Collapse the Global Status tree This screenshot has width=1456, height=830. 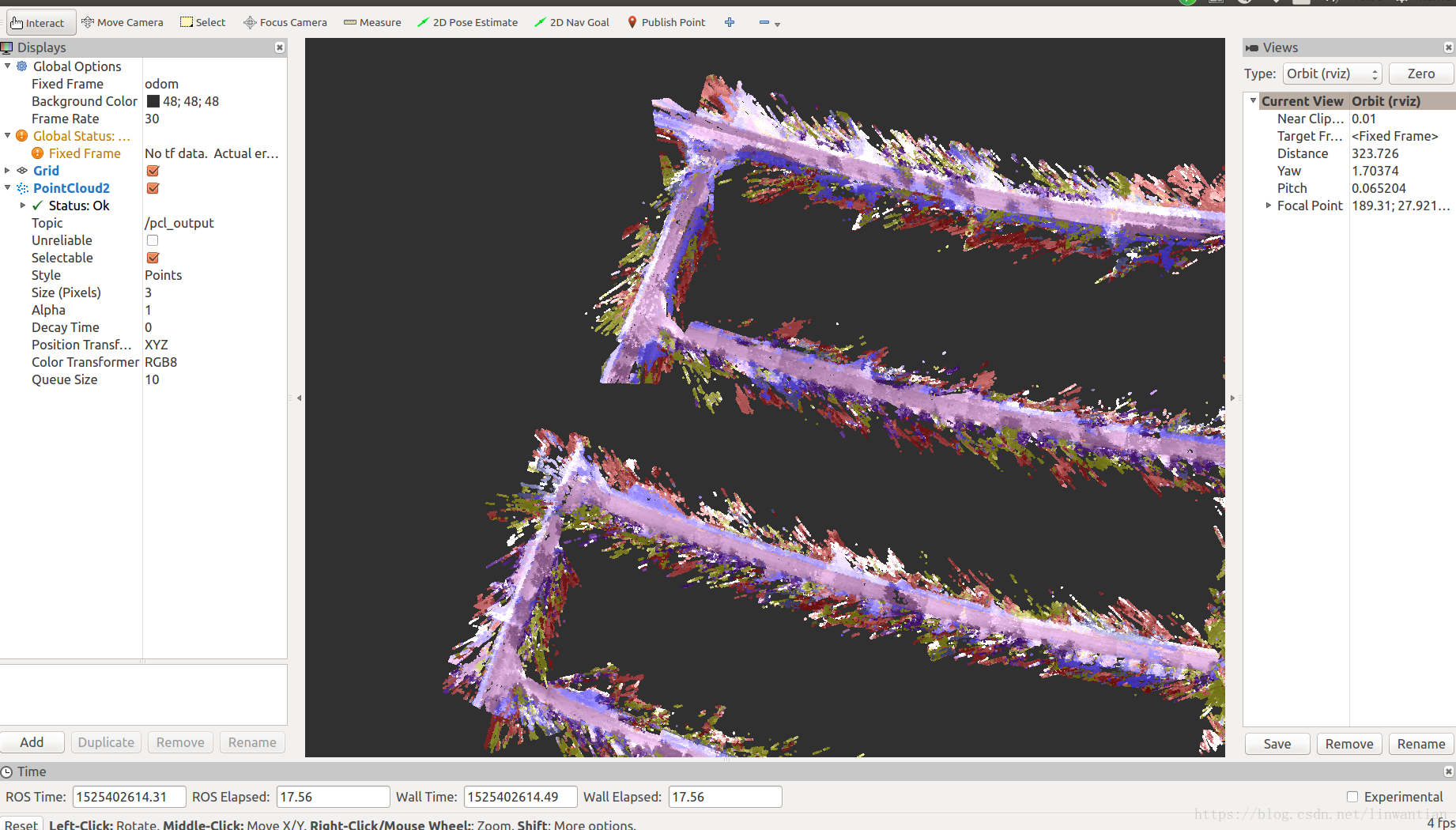pos(8,135)
